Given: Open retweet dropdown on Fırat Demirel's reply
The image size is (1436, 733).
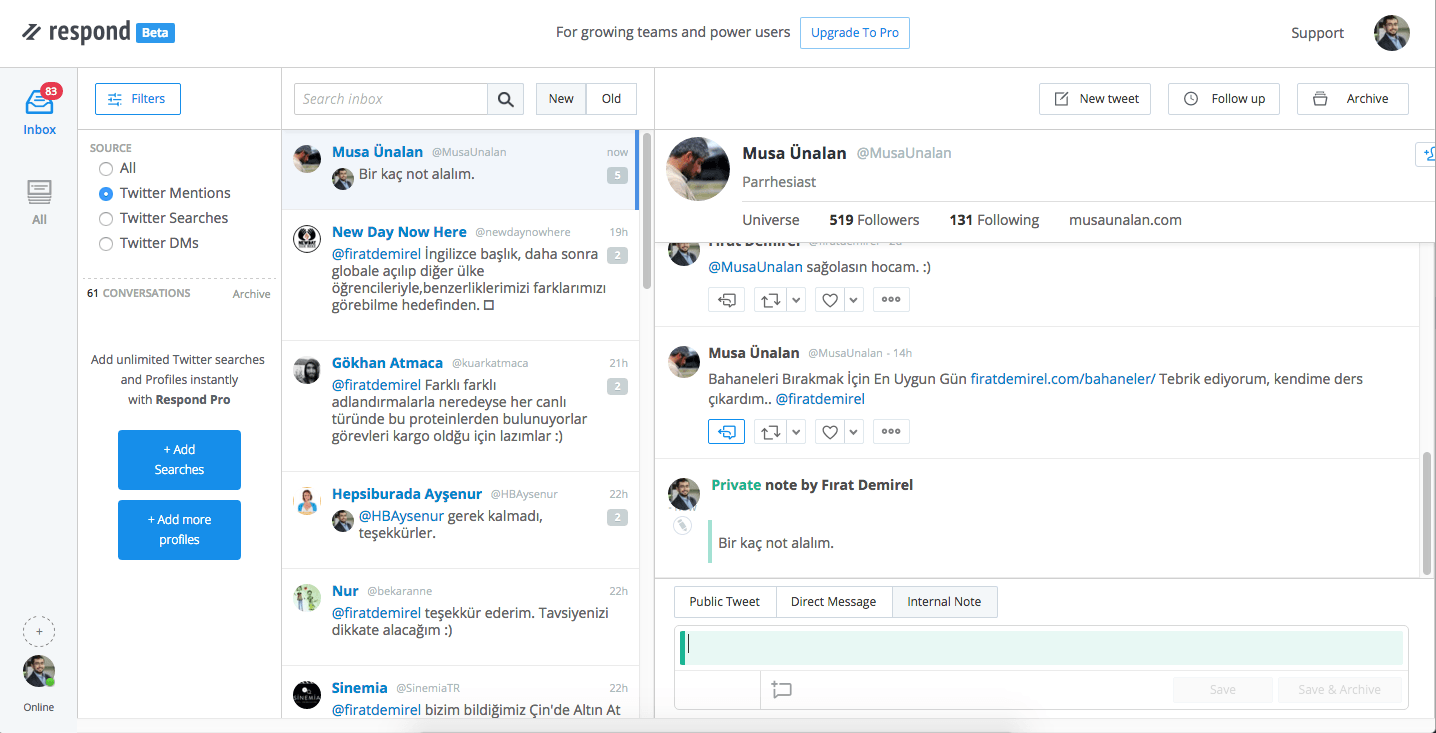Looking at the screenshot, I should point(795,299).
